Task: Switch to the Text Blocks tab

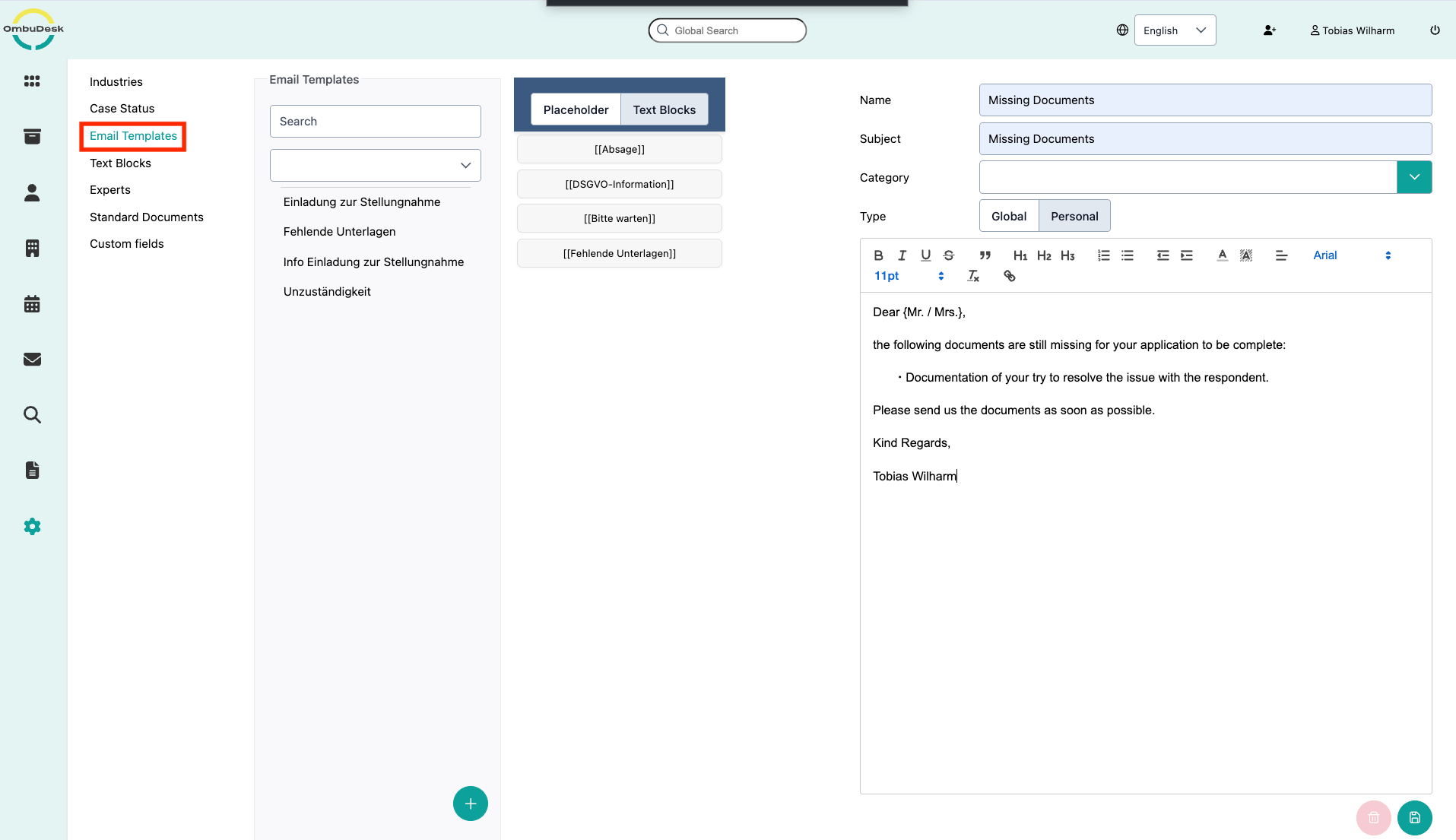Action: (x=664, y=109)
